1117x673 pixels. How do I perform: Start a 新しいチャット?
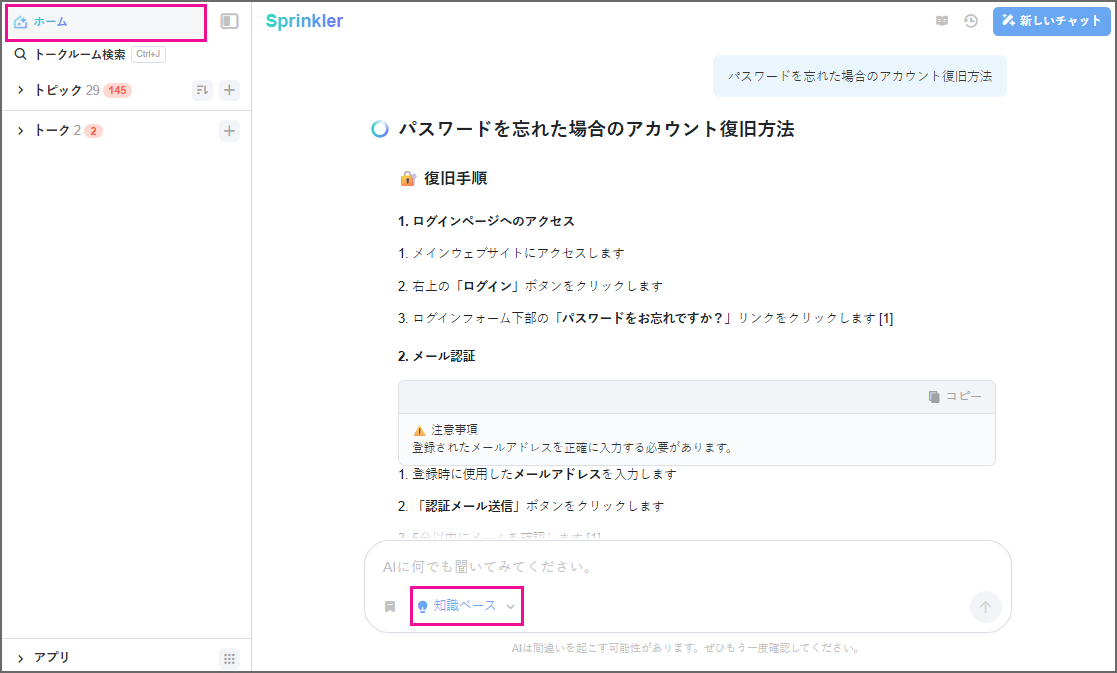tap(1051, 21)
